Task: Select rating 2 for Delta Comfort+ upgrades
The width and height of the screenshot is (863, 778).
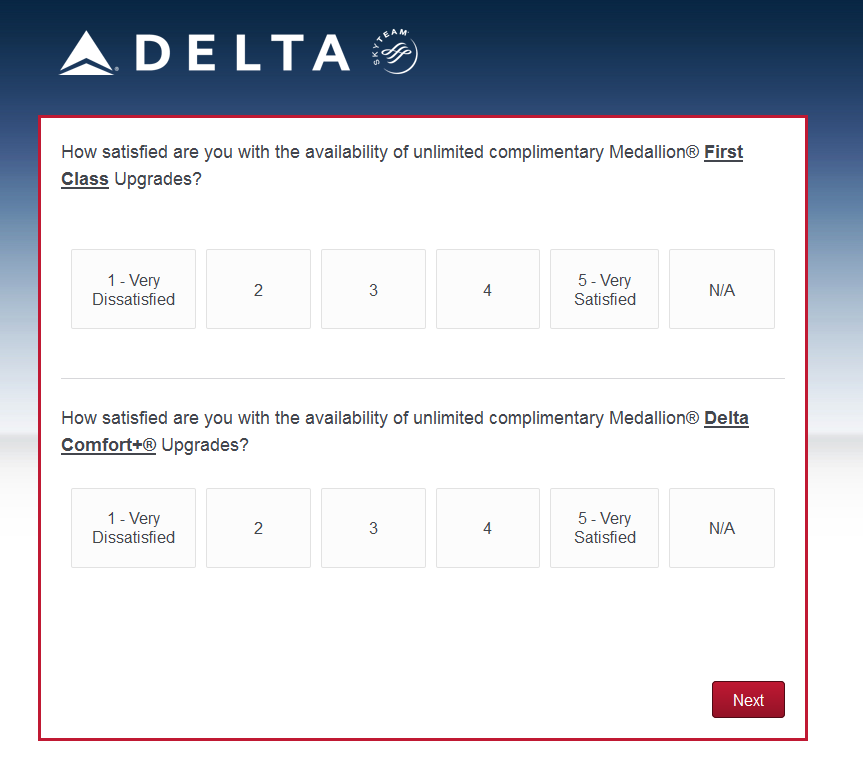Action: [x=258, y=528]
